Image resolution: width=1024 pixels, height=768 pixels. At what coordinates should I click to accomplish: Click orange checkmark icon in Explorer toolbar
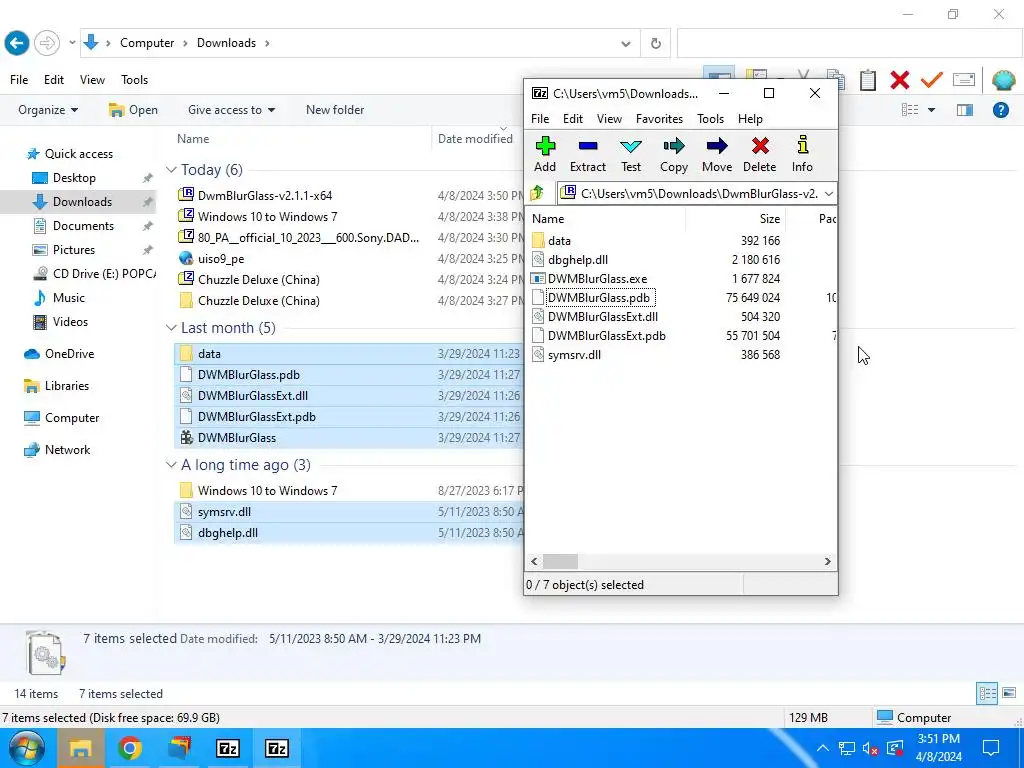[932, 80]
